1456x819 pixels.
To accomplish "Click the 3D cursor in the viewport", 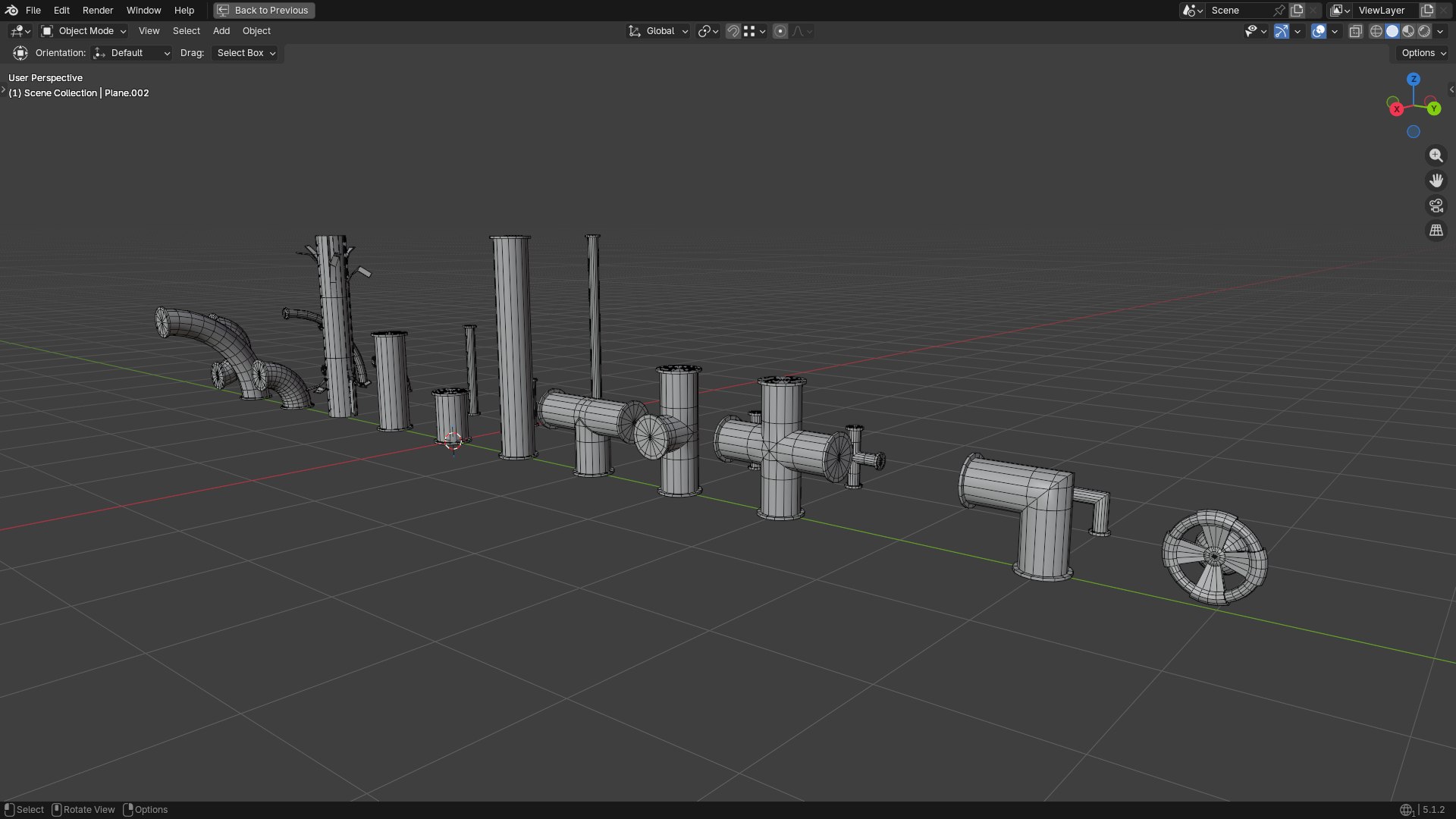I will coord(453,441).
